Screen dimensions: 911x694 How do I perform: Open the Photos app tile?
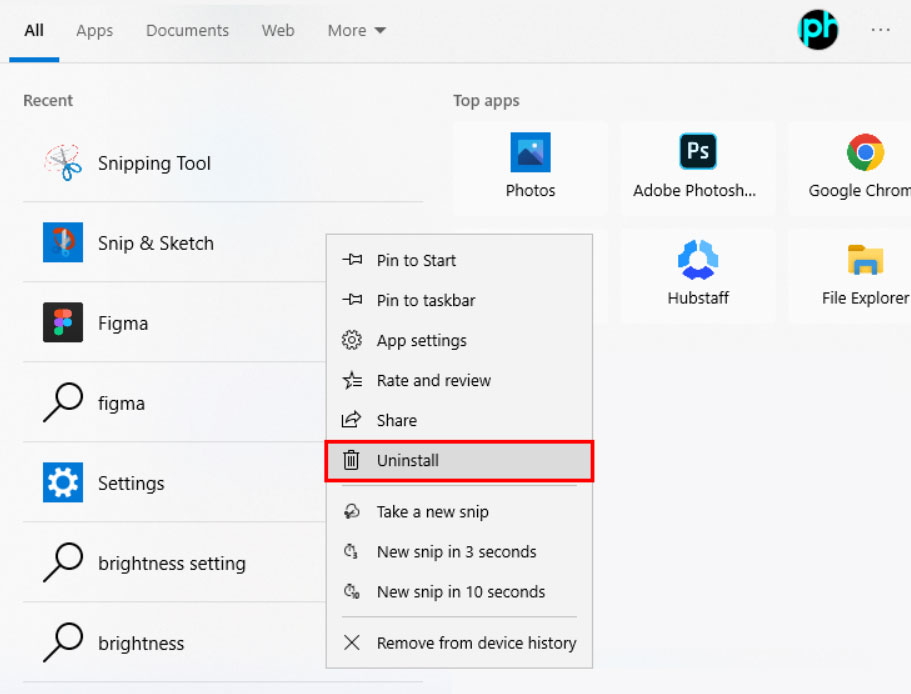[x=530, y=168]
